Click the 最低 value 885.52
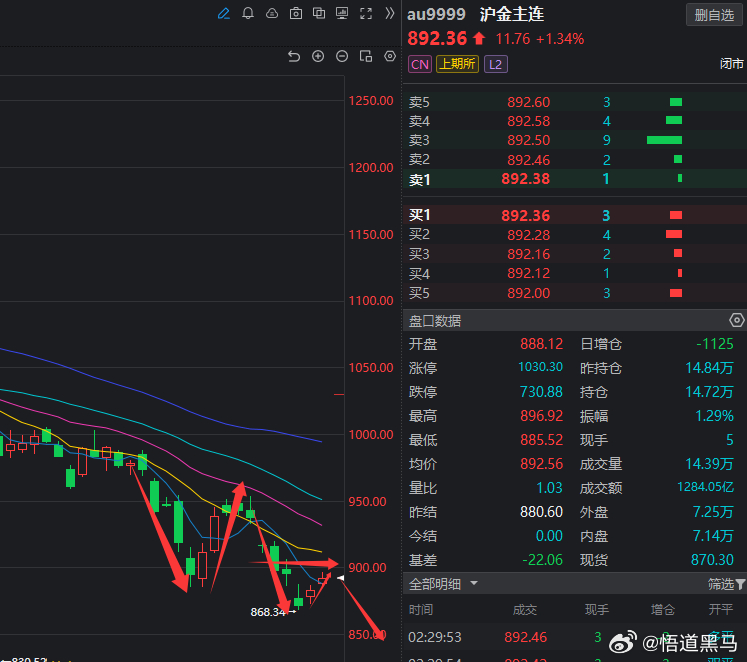 (x=541, y=440)
